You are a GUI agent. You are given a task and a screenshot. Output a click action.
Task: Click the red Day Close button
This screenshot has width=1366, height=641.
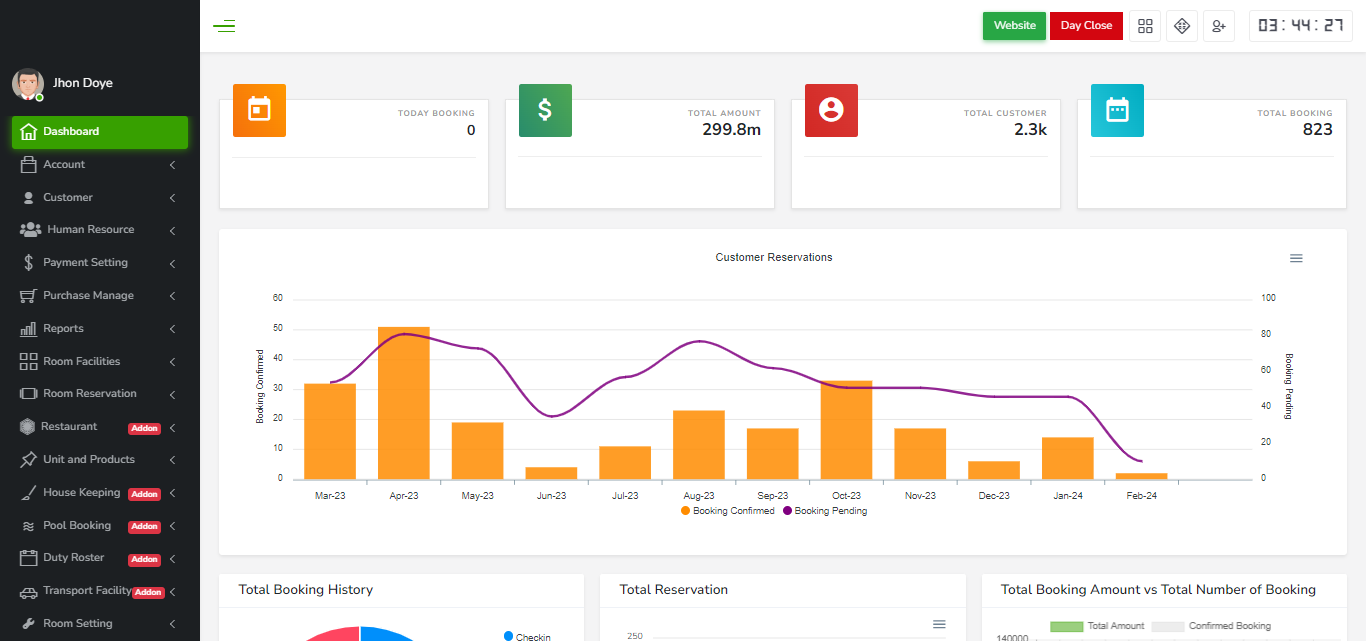pos(1087,26)
